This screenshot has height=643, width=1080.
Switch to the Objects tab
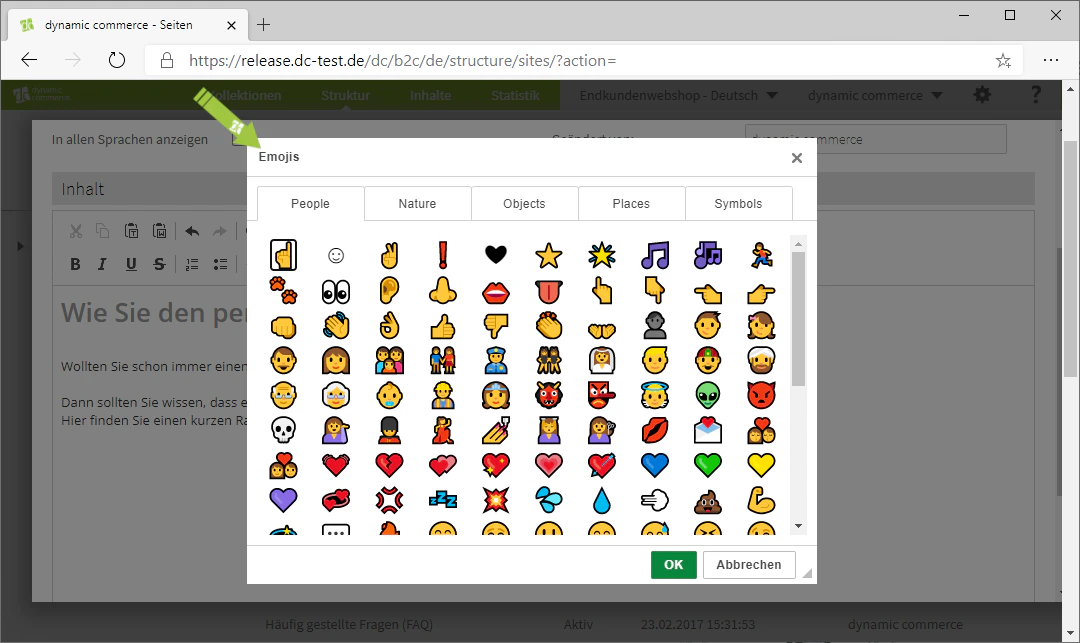tap(524, 204)
